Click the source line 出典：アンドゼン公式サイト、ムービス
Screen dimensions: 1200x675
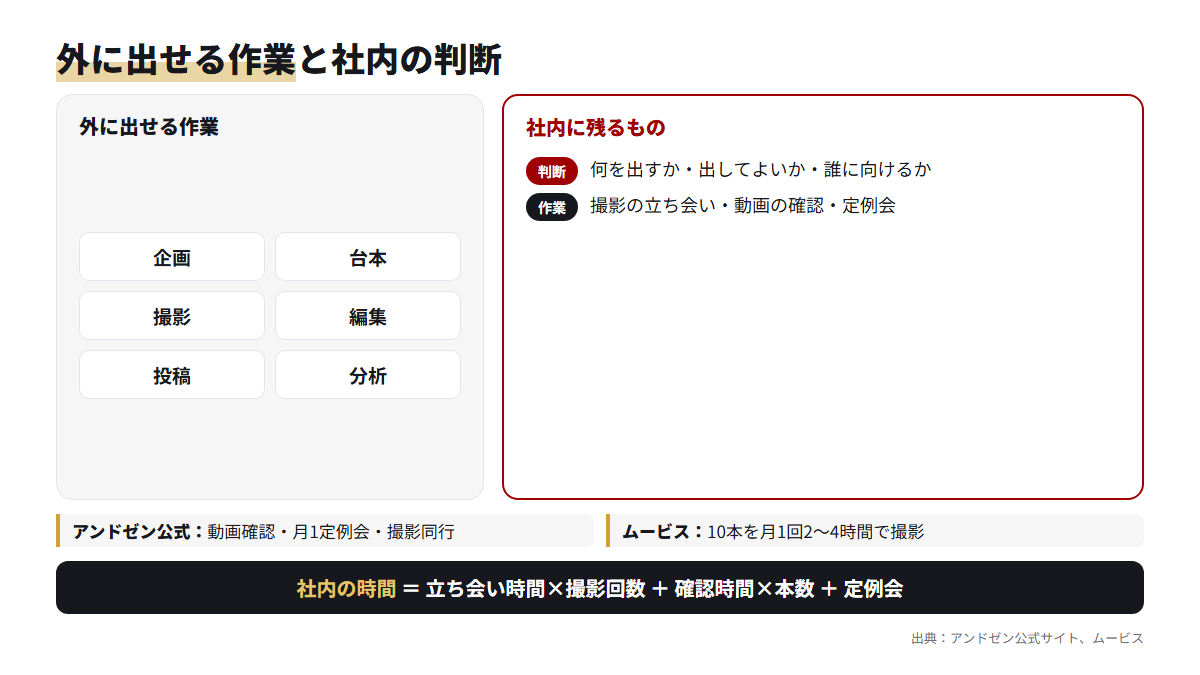(1027, 638)
